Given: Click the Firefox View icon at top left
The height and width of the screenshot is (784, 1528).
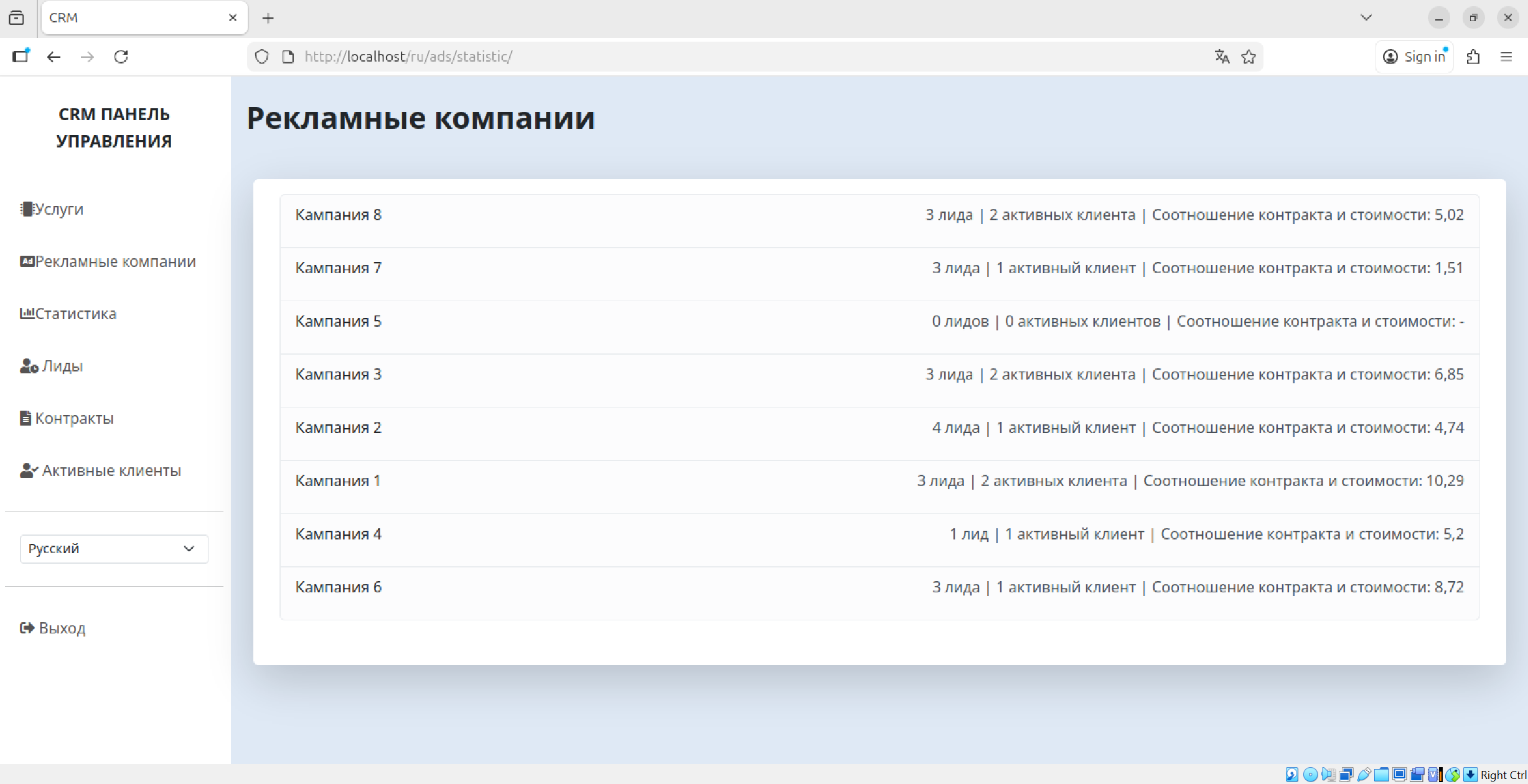Looking at the screenshot, I should tap(17, 17).
